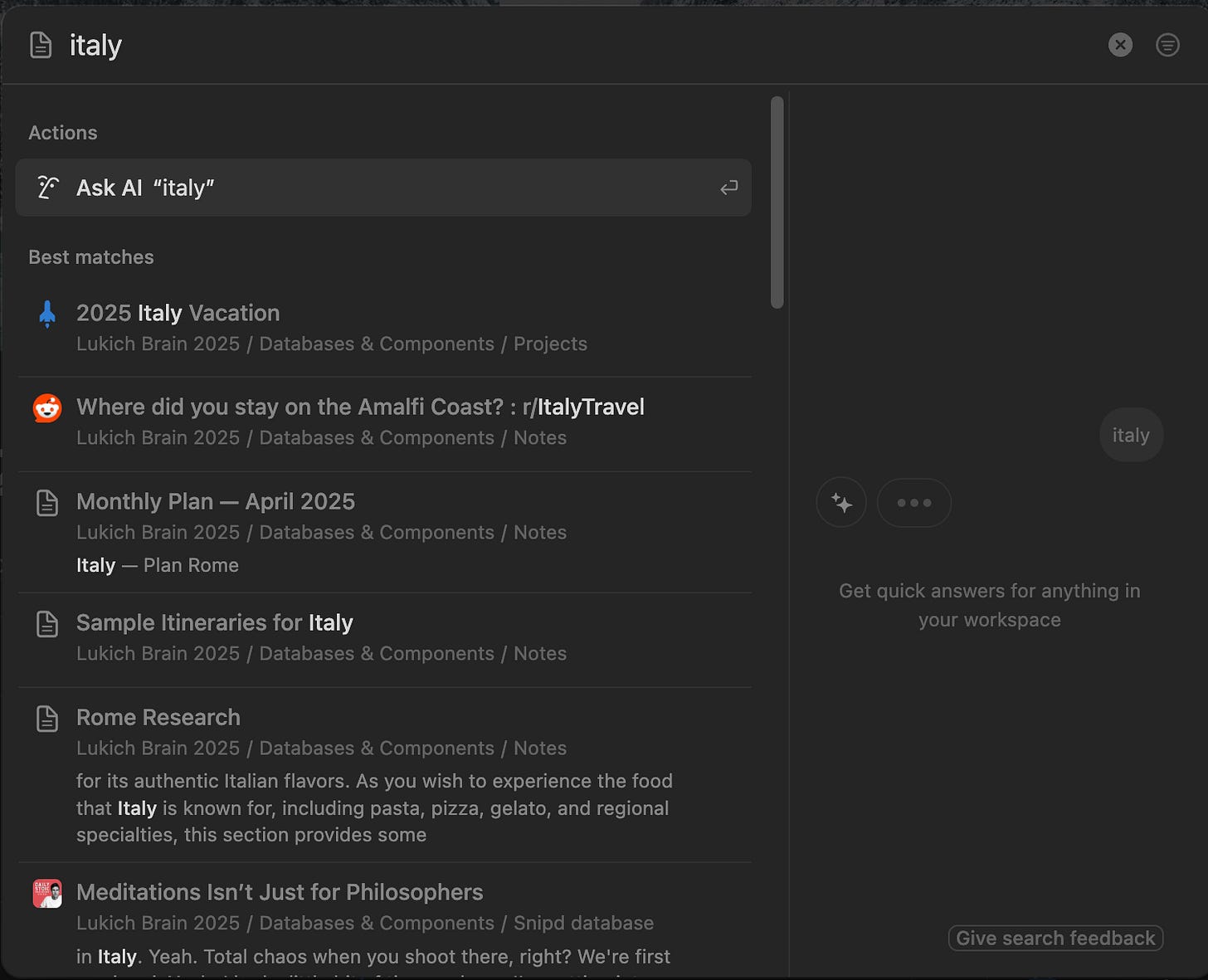
Task: Click the rocket icon for 2025 Italy Vacation
Action: point(47,314)
